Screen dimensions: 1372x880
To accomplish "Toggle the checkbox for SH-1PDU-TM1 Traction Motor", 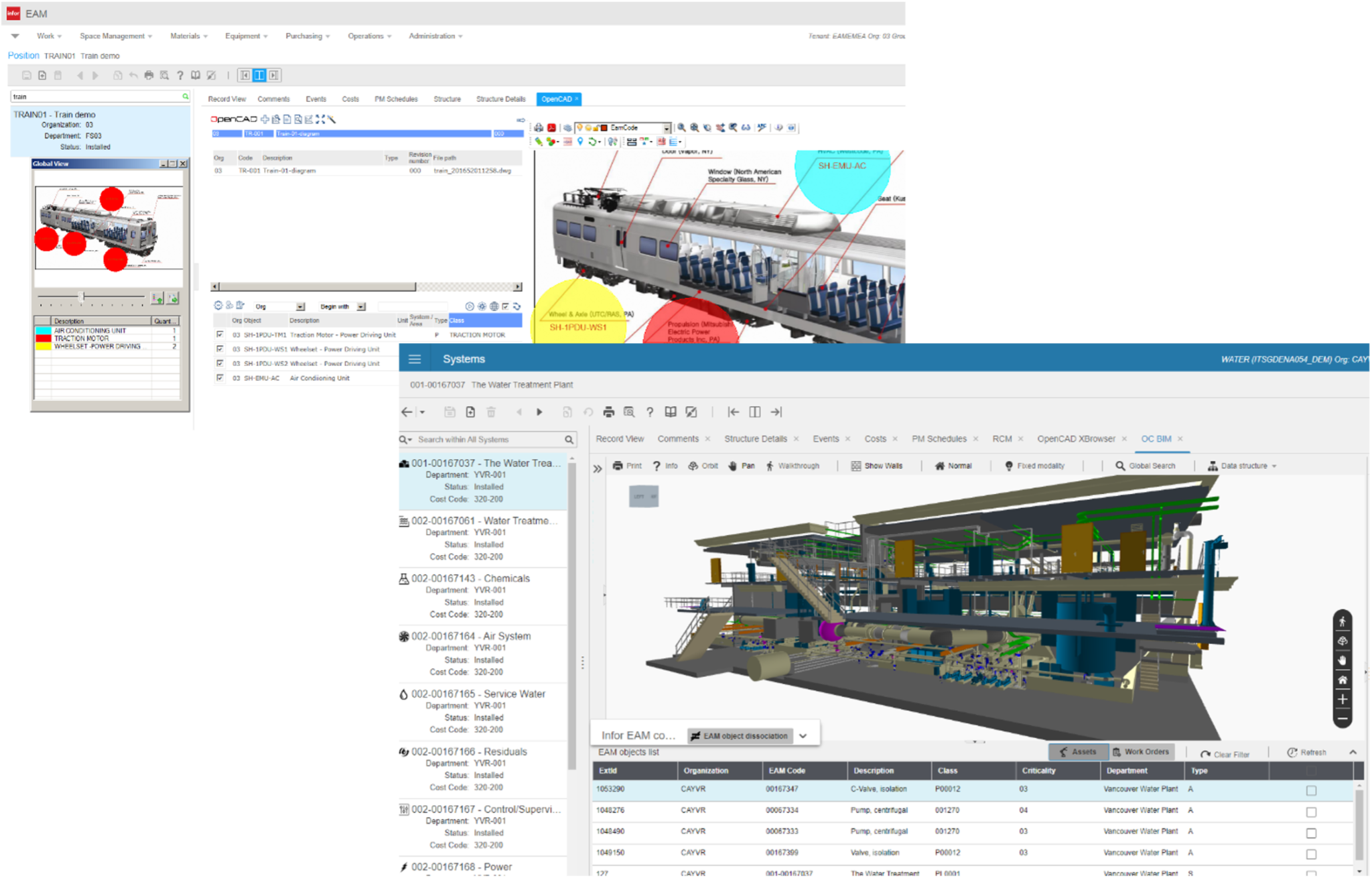I will tap(220, 334).
